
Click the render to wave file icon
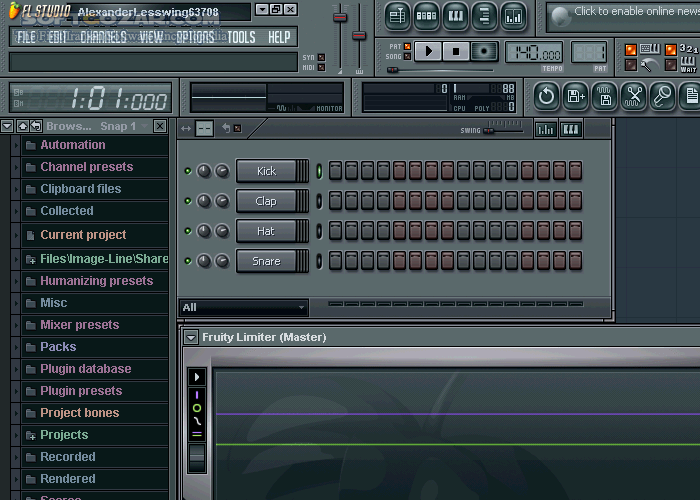click(604, 96)
